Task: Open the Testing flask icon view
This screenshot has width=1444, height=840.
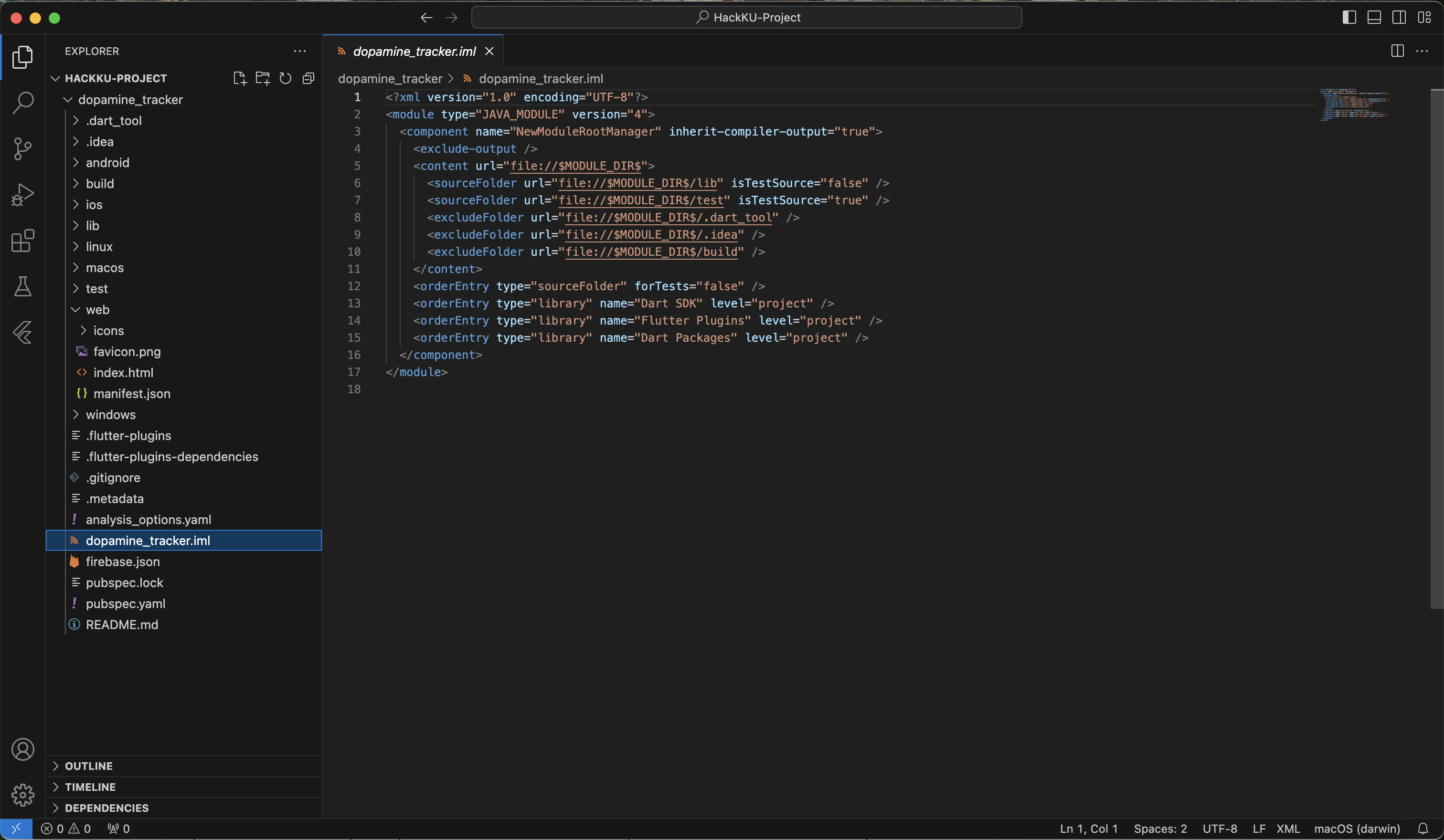Action: (x=23, y=286)
